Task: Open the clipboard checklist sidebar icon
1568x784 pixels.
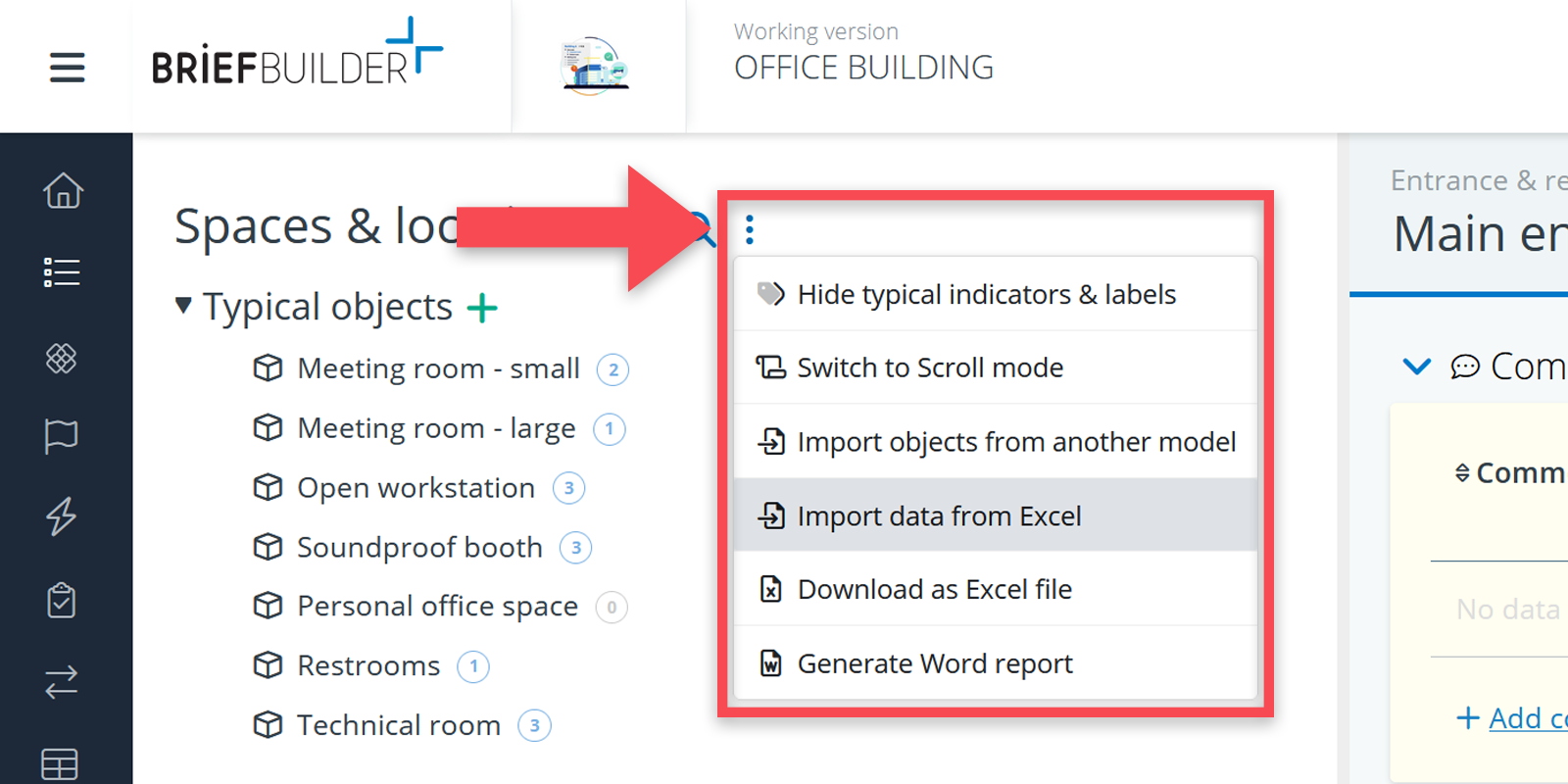Action: click(x=62, y=600)
